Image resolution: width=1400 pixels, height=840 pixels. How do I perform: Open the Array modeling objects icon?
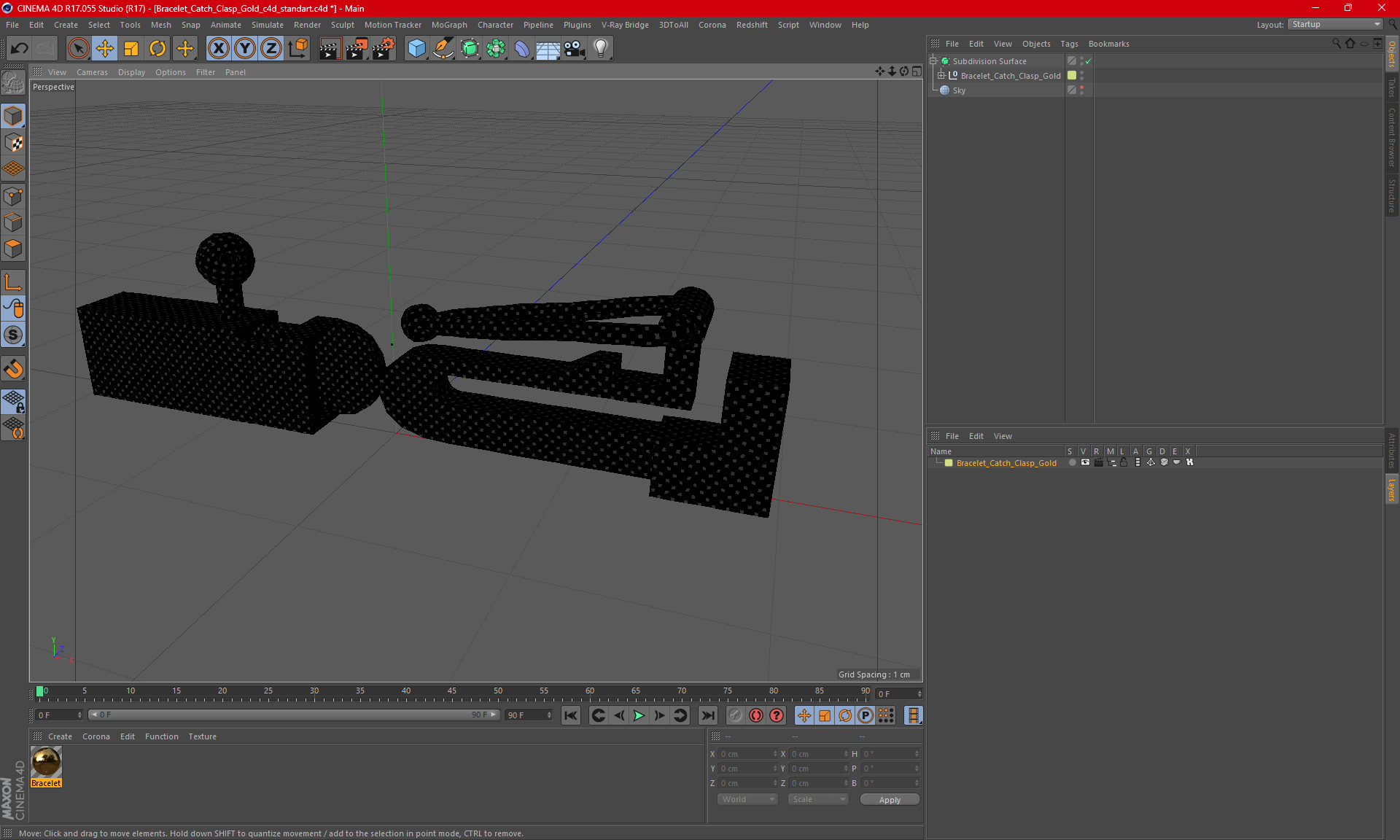(x=496, y=49)
